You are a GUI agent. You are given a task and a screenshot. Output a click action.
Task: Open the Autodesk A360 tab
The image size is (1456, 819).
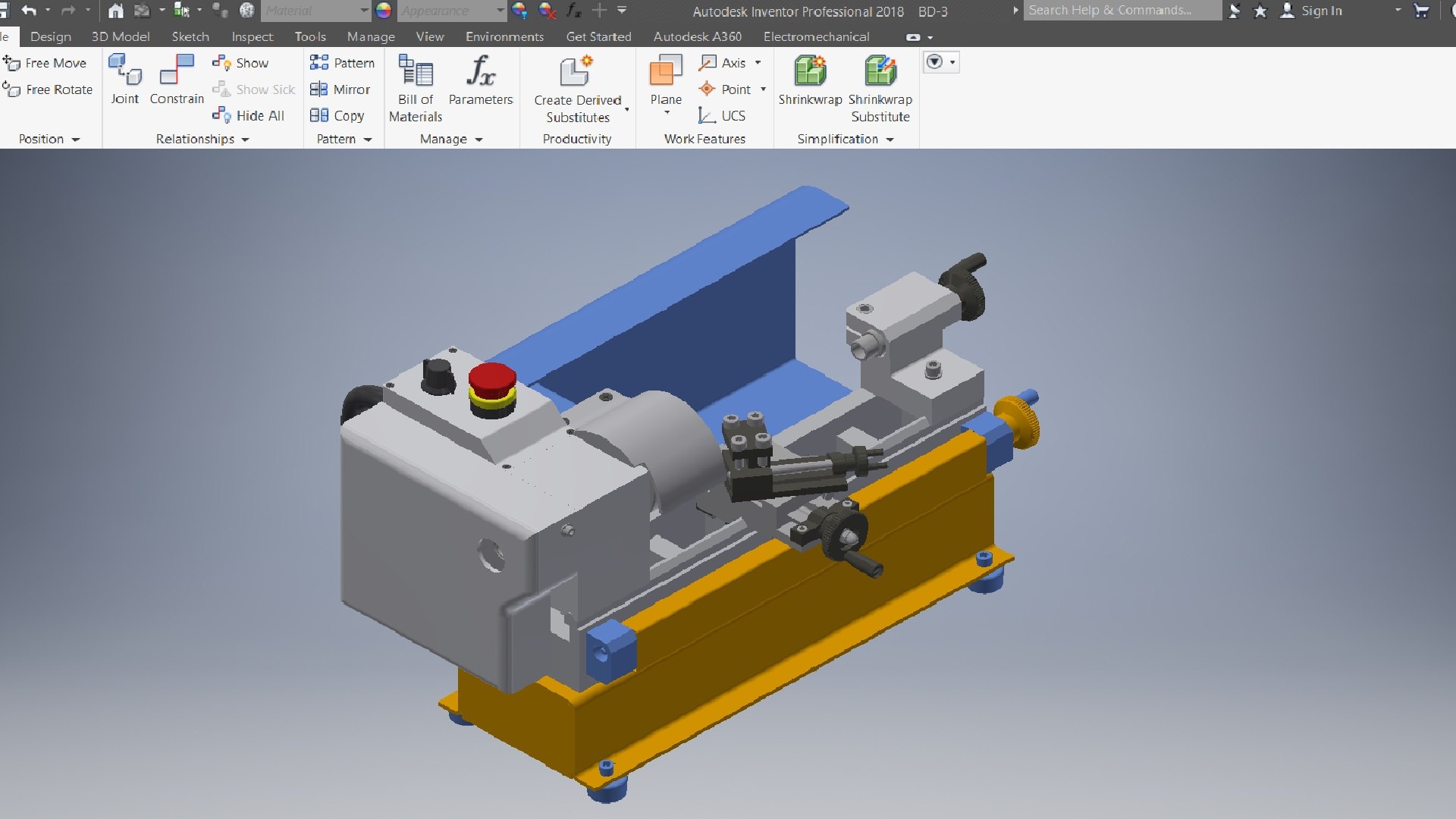pos(698,36)
